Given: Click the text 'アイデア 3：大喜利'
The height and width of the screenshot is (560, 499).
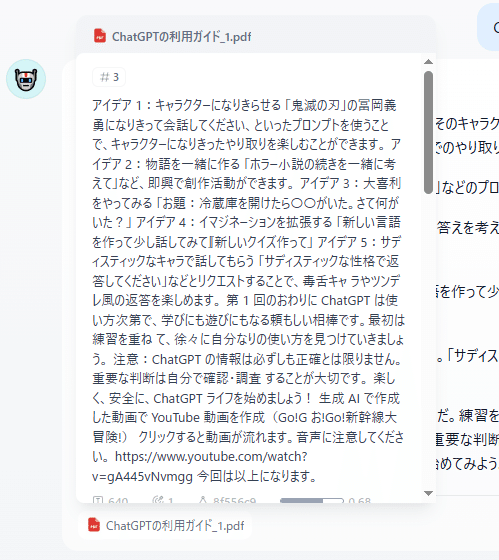Looking at the screenshot, I should [350, 183].
